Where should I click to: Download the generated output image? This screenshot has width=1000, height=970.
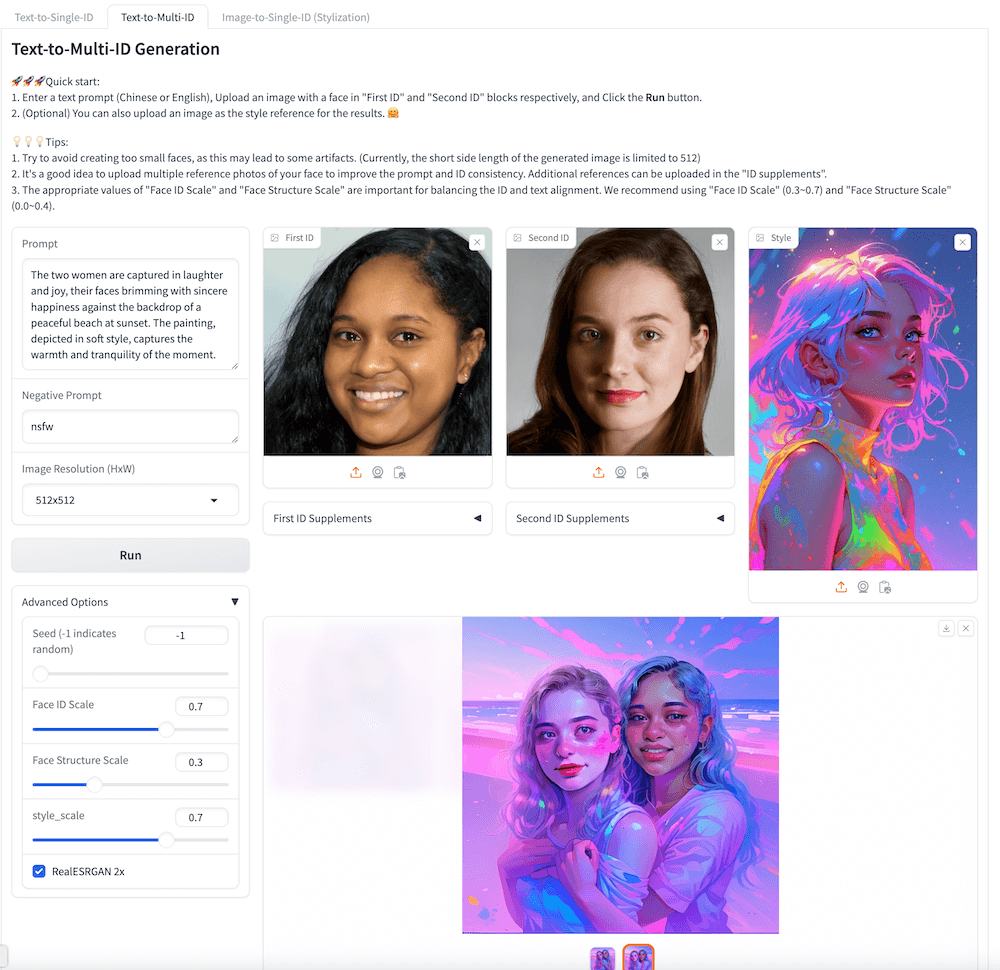pyautogui.click(x=946, y=628)
